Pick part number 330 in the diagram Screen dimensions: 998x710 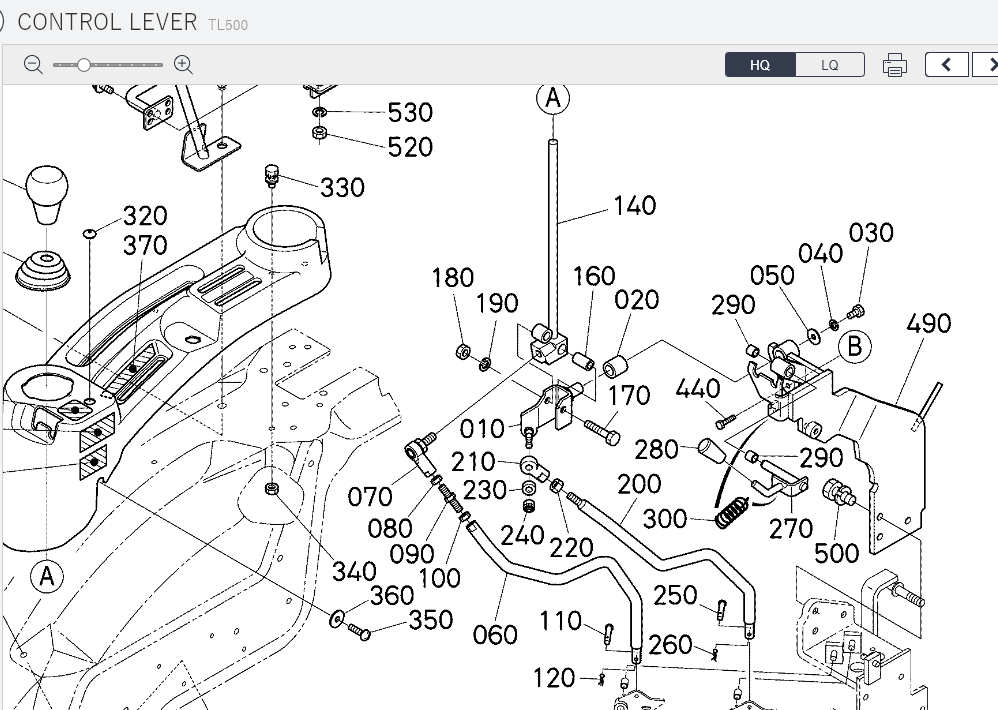tap(342, 188)
